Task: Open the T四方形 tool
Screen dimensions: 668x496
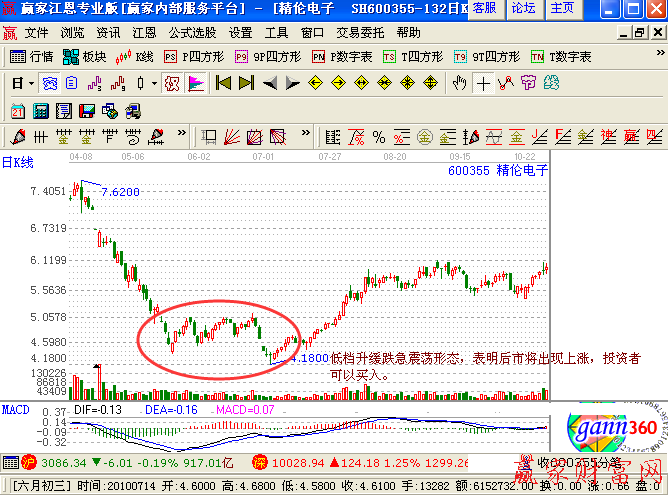Action: click(x=413, y=57)
